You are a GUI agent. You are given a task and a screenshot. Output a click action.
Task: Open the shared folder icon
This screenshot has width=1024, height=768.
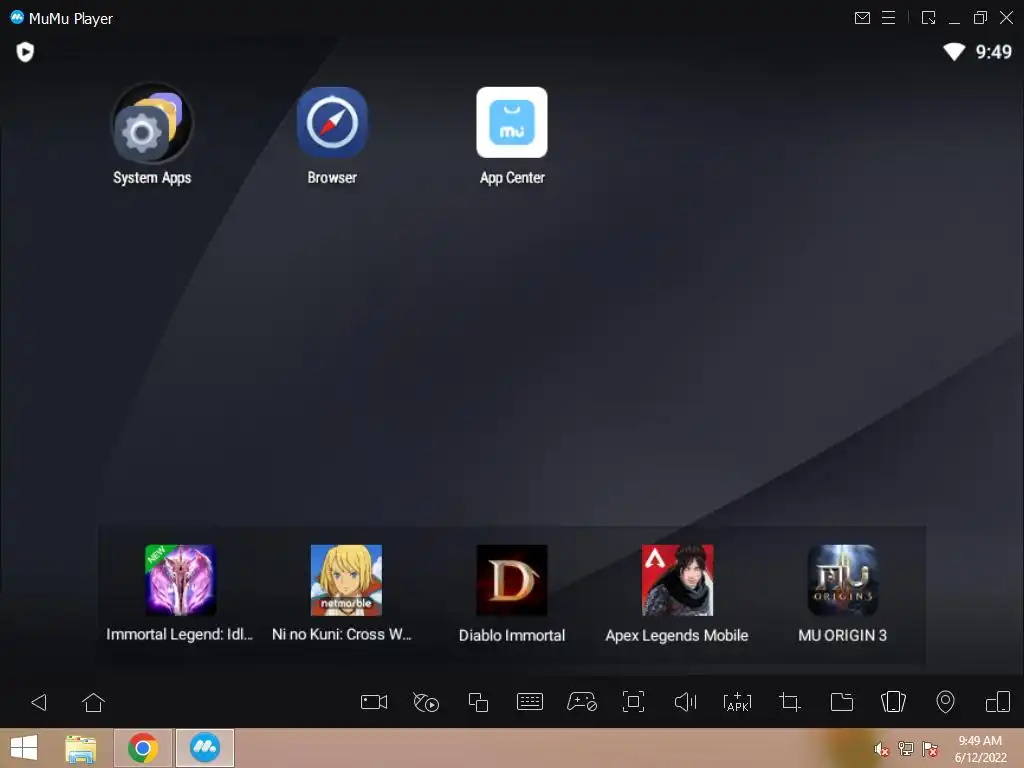coord(841,702)
